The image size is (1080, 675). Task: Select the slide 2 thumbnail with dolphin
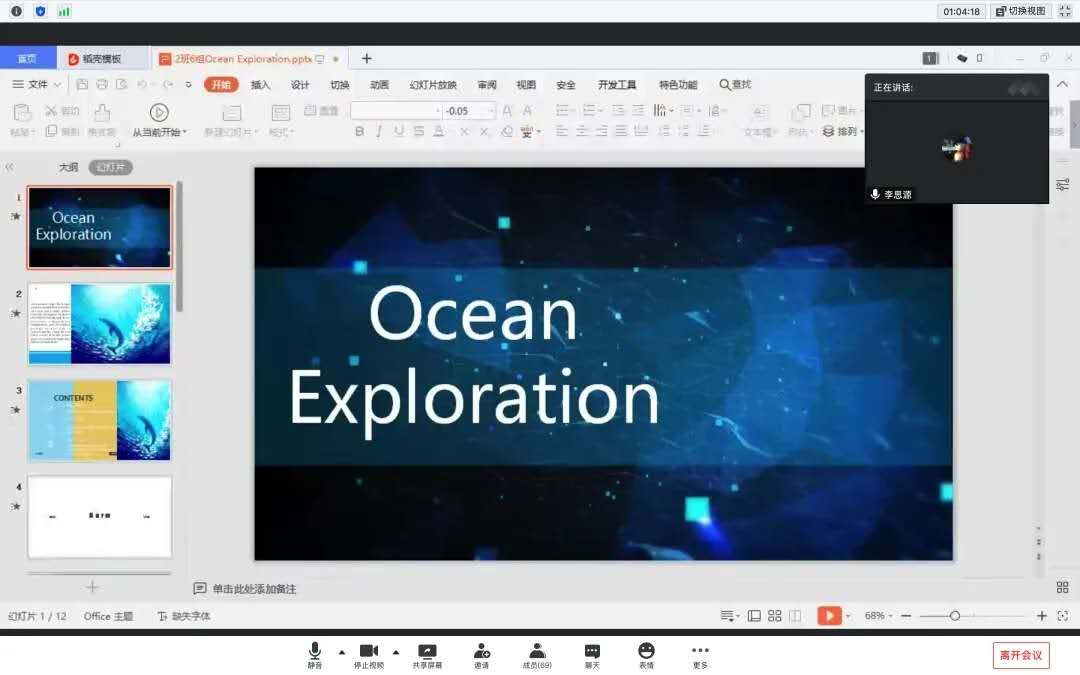(99, 324)
